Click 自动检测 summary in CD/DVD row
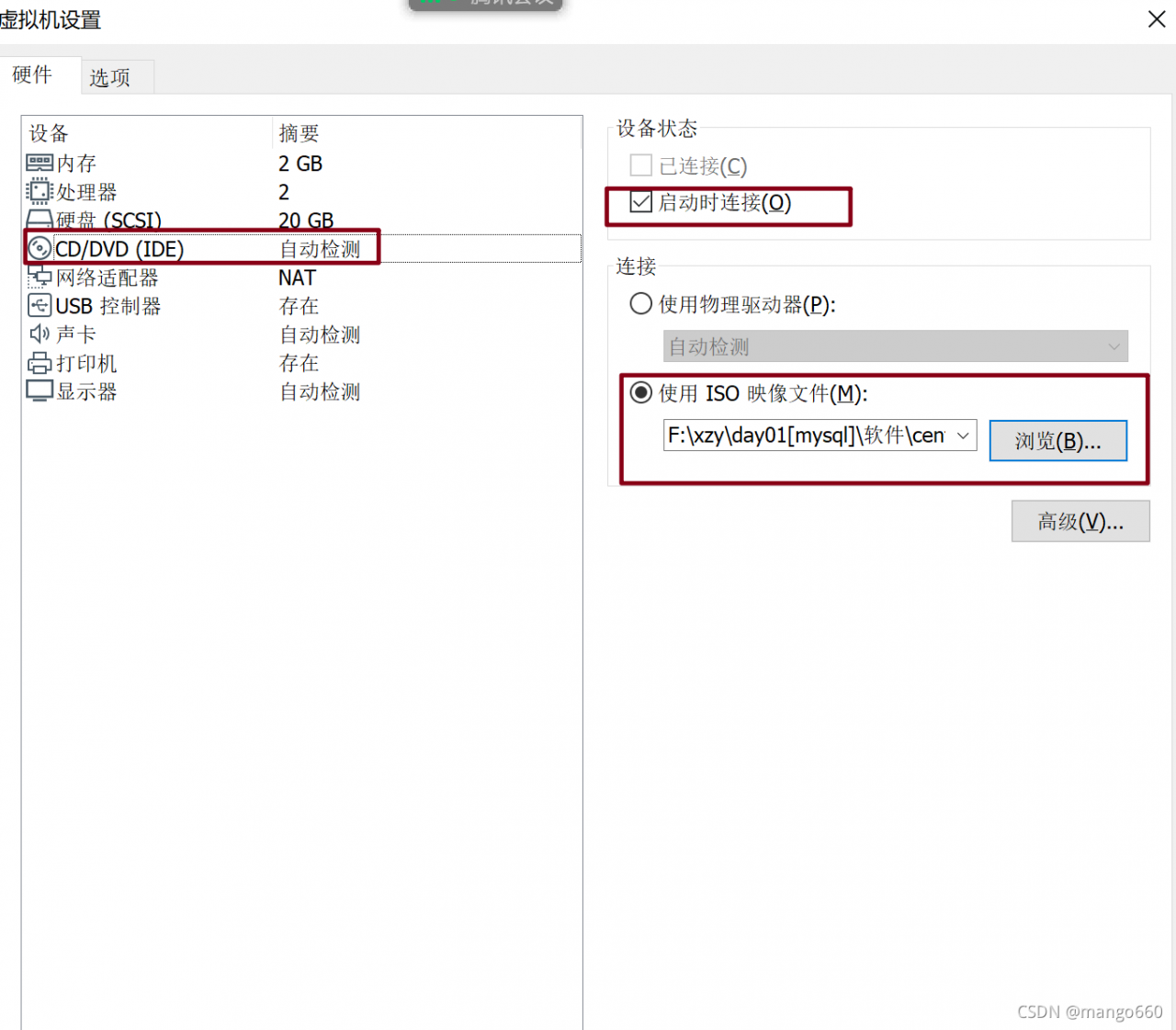The height and width of the screenshot is (1030, 1176). pyautogui.click(x=320, y=249)
